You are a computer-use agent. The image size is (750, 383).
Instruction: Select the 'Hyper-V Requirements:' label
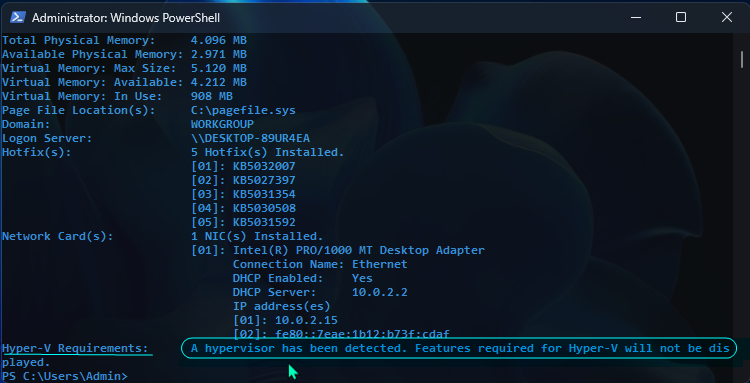point(75,348)
